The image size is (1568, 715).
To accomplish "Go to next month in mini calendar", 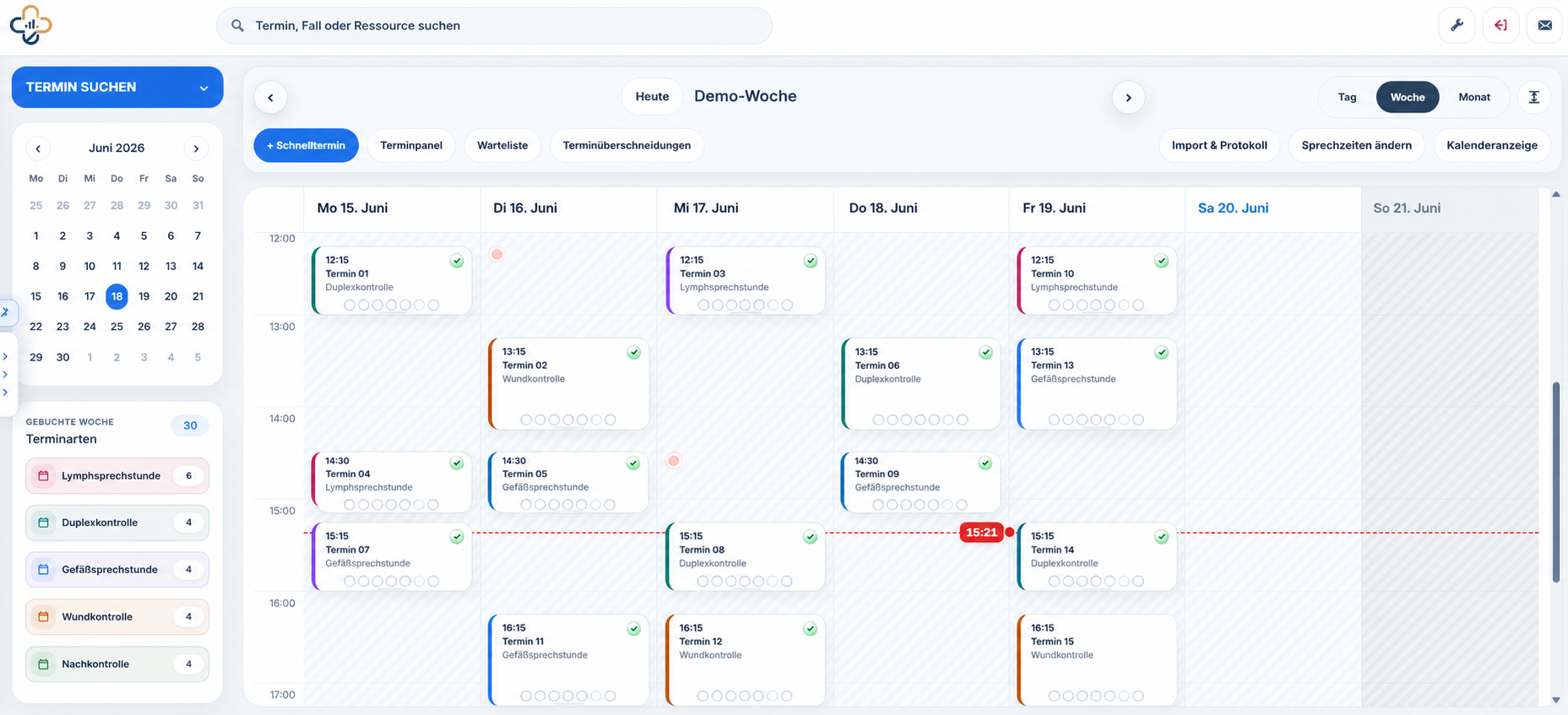I will (x=196, y=149).
